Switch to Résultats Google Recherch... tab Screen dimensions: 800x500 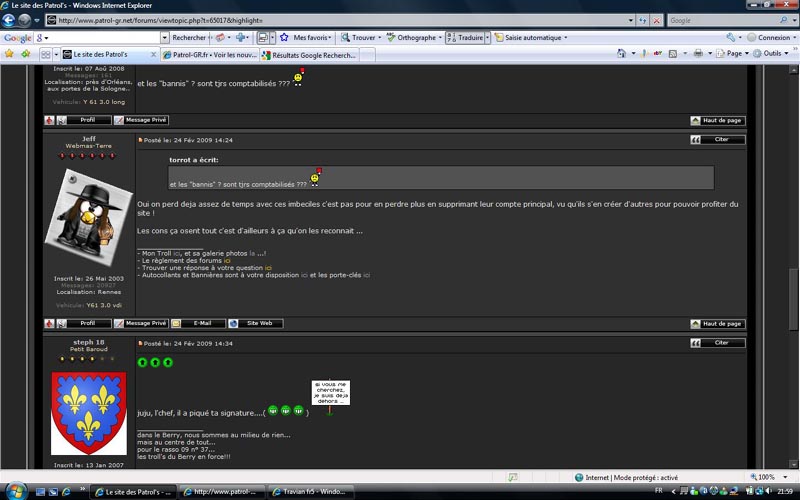coord(310,55)
